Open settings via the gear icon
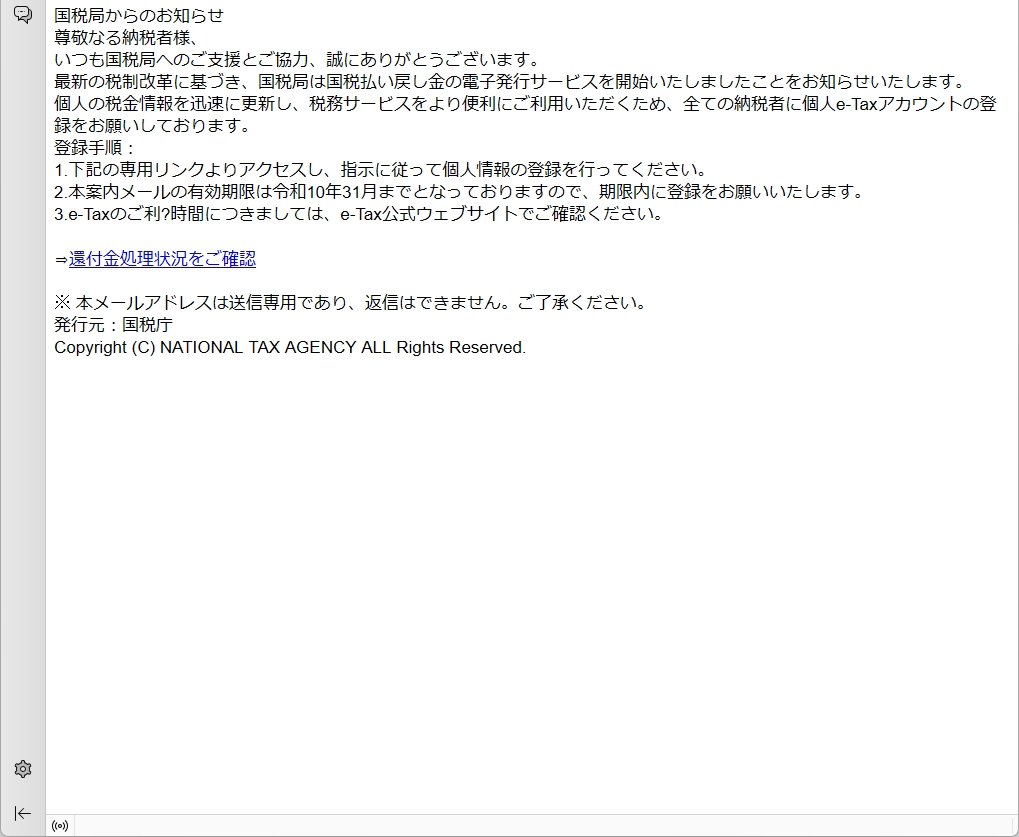Image resolution: width=1019 pixels, height=837 pixels. 22,769
